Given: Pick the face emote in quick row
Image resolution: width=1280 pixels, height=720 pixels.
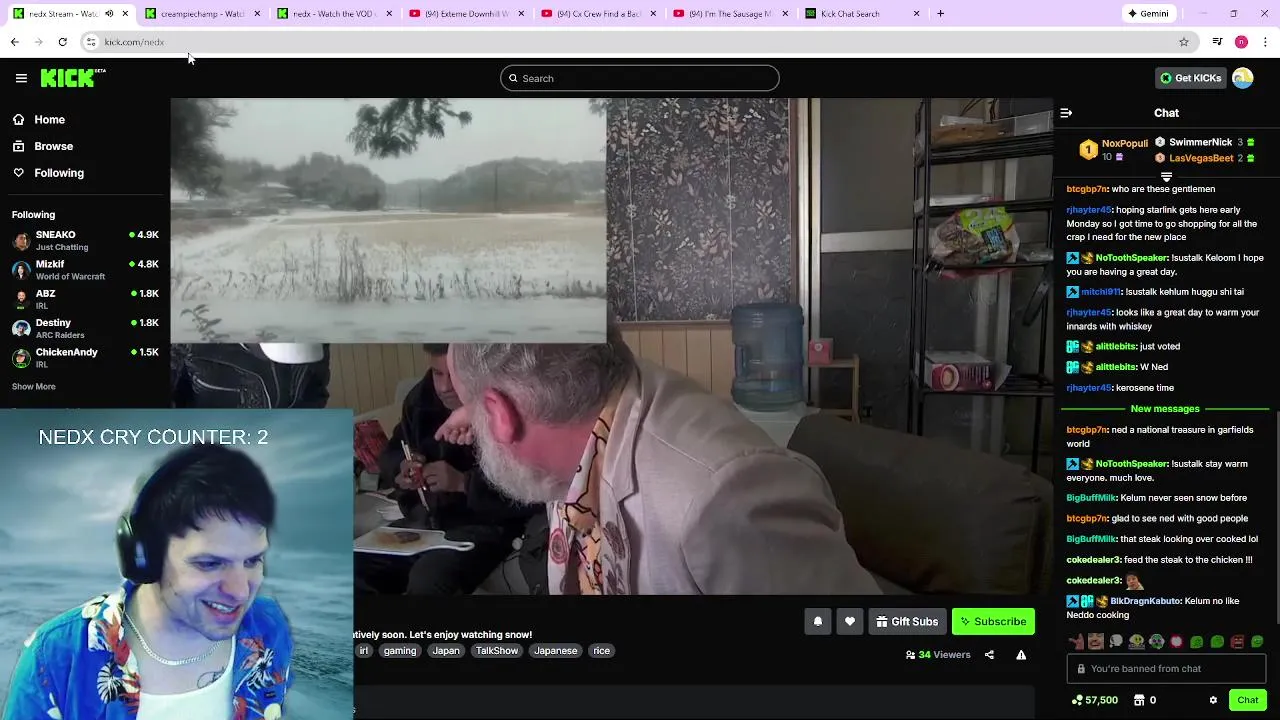Looking at the screenshot, I should (x=1096, y=642).
